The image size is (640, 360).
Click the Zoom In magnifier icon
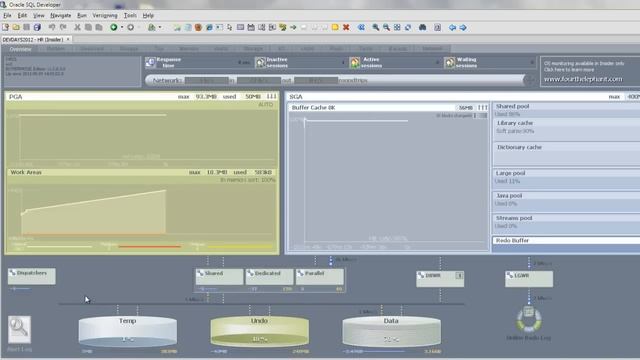coord(376,27)
